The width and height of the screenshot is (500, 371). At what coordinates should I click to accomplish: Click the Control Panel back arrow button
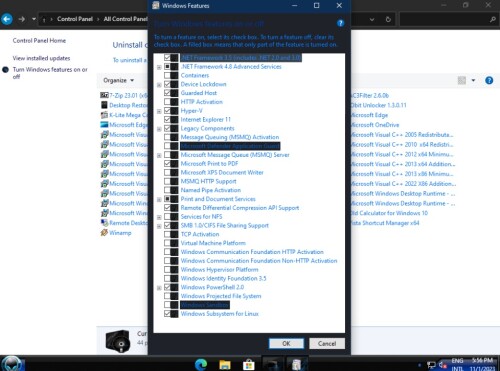(7, 19)
